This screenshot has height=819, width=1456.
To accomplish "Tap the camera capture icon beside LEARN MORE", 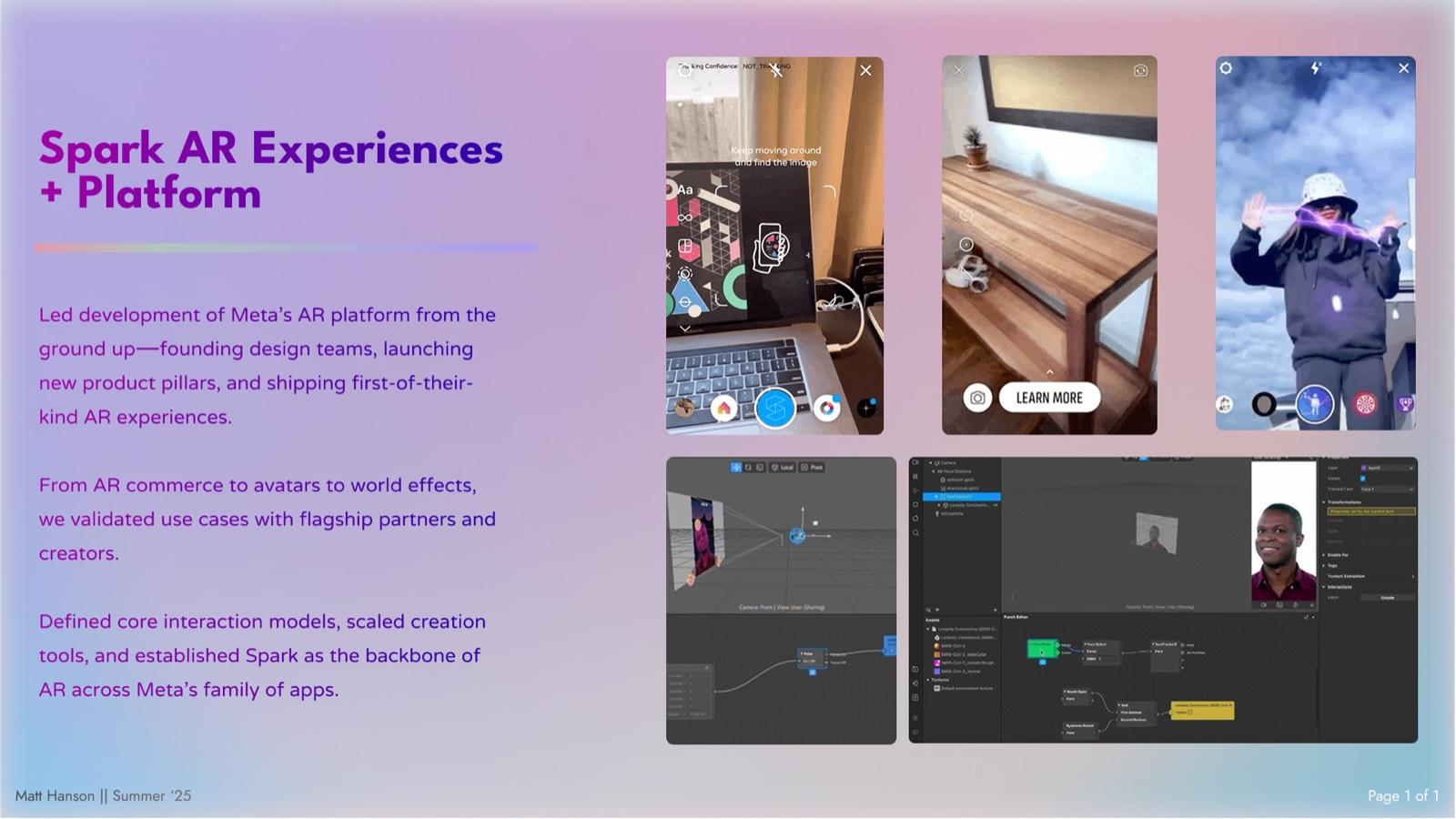I will 977,398.
